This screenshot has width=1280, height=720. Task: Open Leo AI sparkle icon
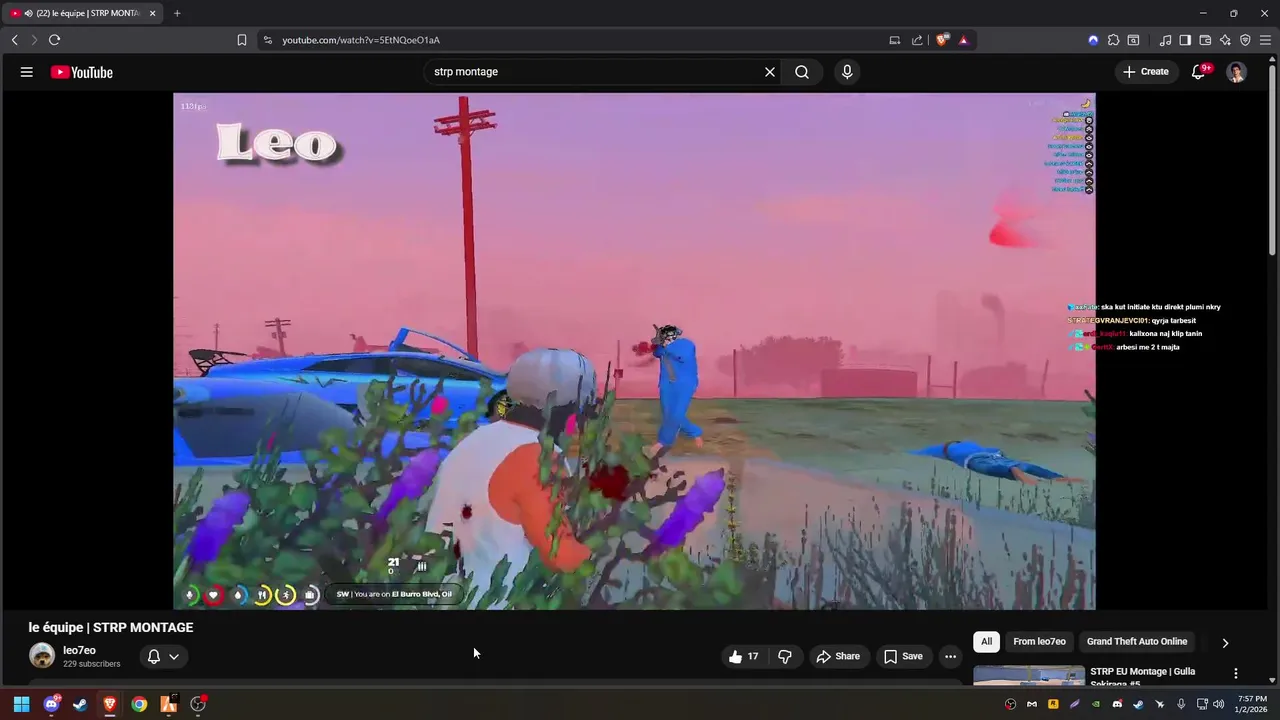tap(1225, 40)
